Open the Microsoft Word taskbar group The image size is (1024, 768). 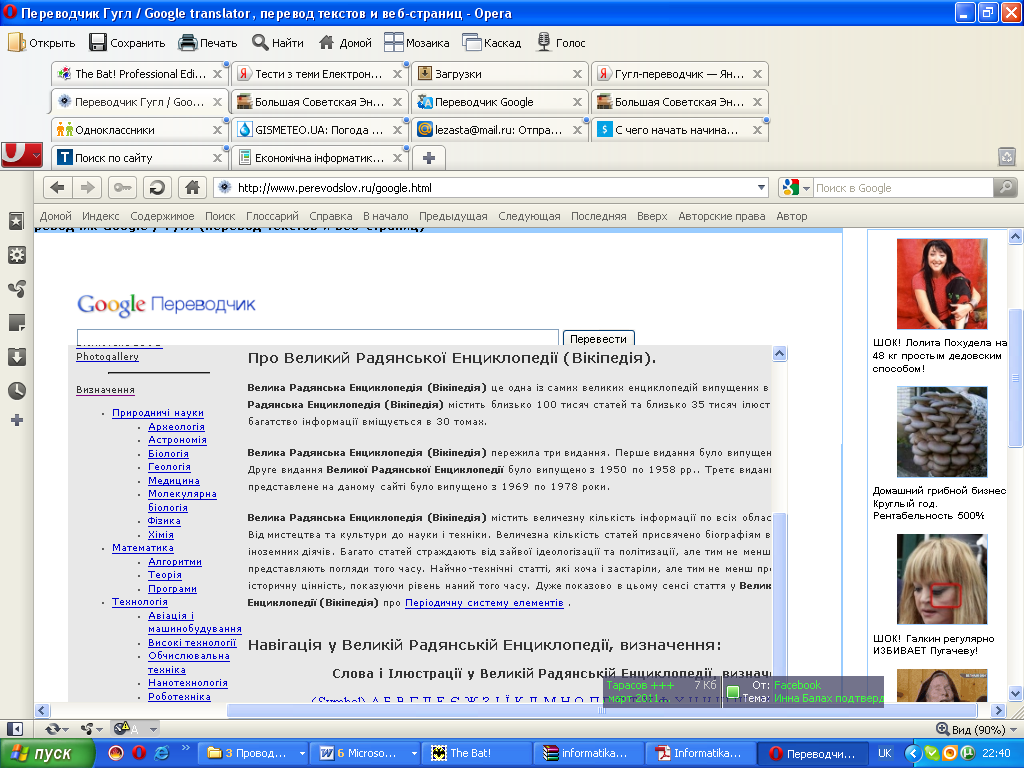tap(364, 753)
